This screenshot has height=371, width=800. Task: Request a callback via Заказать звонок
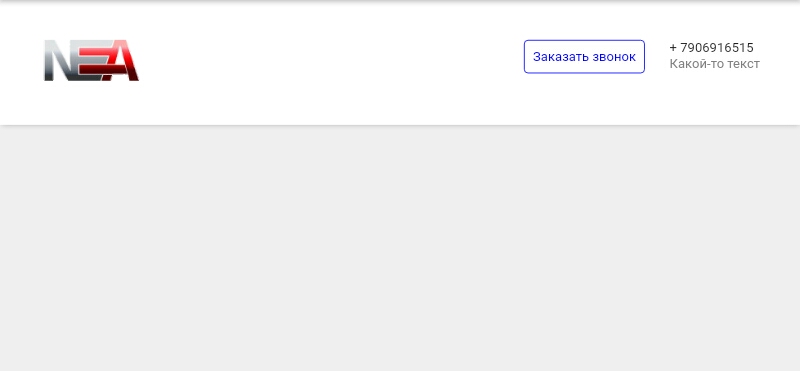pyautogui.click(x=584, y=57)
